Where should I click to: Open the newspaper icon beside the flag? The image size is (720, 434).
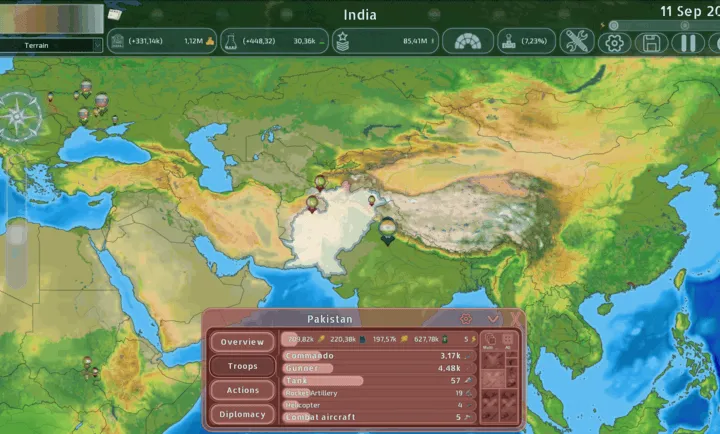coord(115,14)
